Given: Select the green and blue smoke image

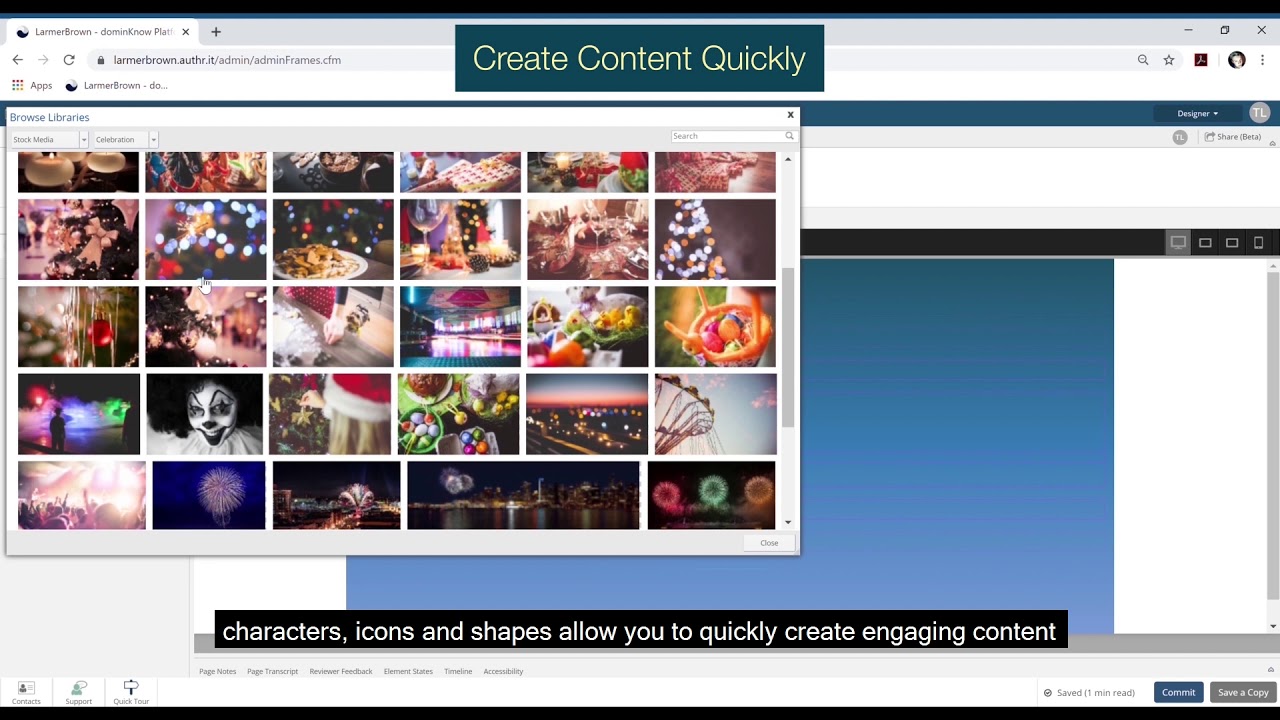Looking at the screenshot, I should pyautogui.click(x=79, y=414).
